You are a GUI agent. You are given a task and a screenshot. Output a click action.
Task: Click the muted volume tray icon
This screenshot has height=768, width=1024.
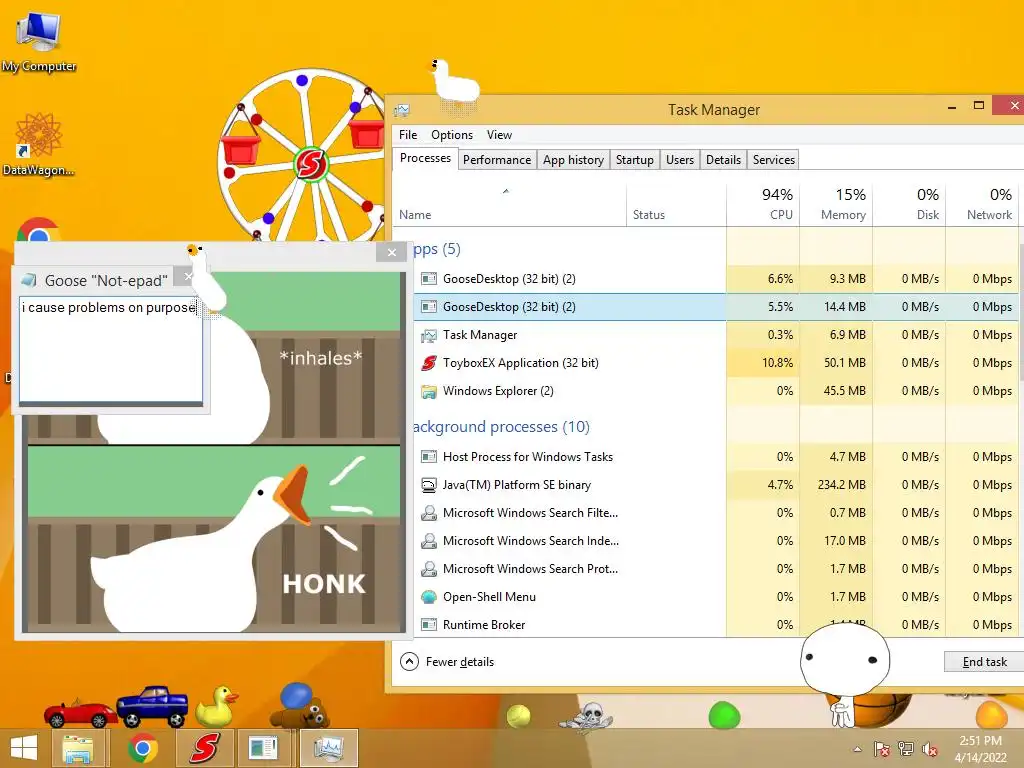click(x=930, y=750)
